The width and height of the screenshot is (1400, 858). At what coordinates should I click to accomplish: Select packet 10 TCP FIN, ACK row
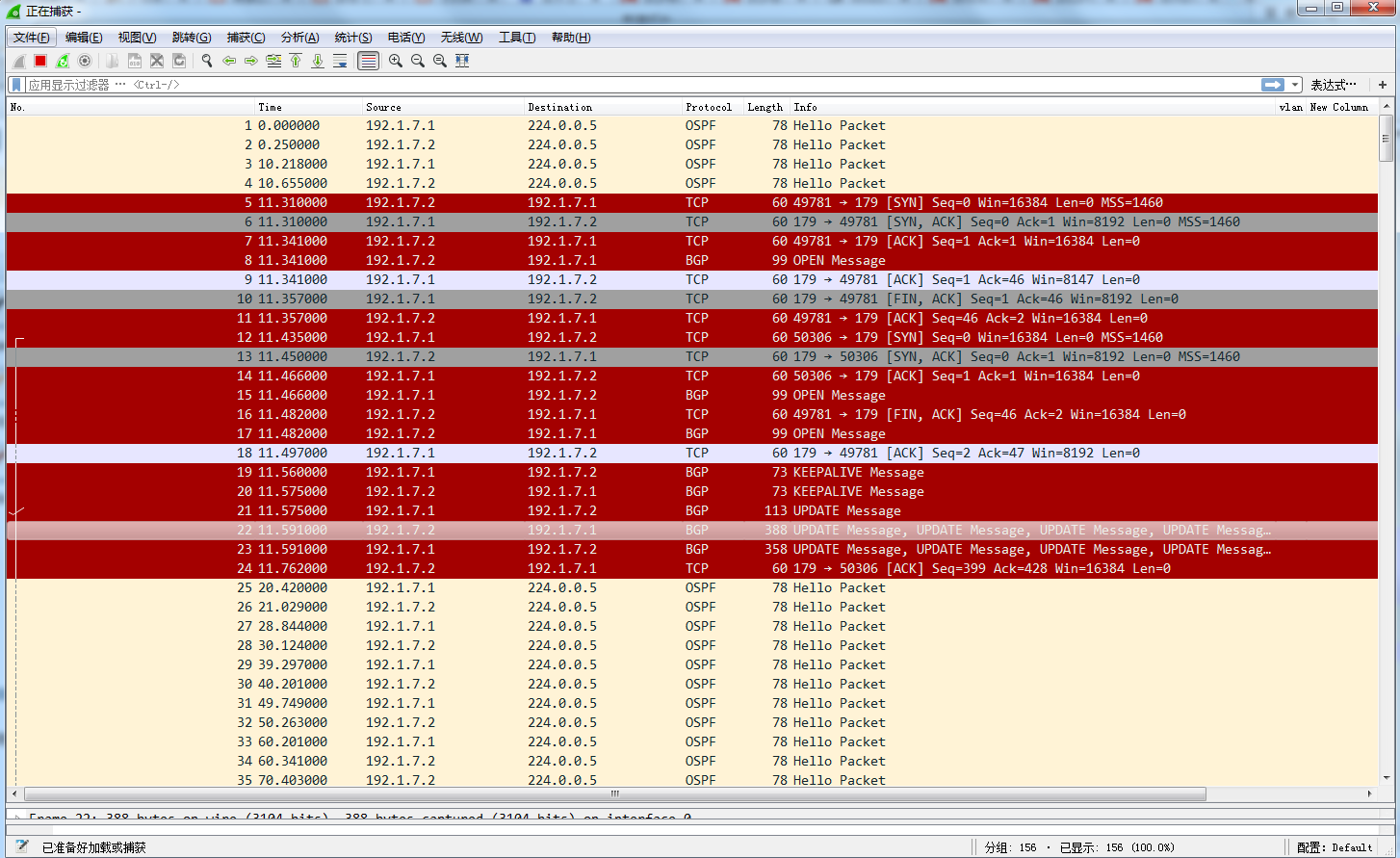coord(693,299)
